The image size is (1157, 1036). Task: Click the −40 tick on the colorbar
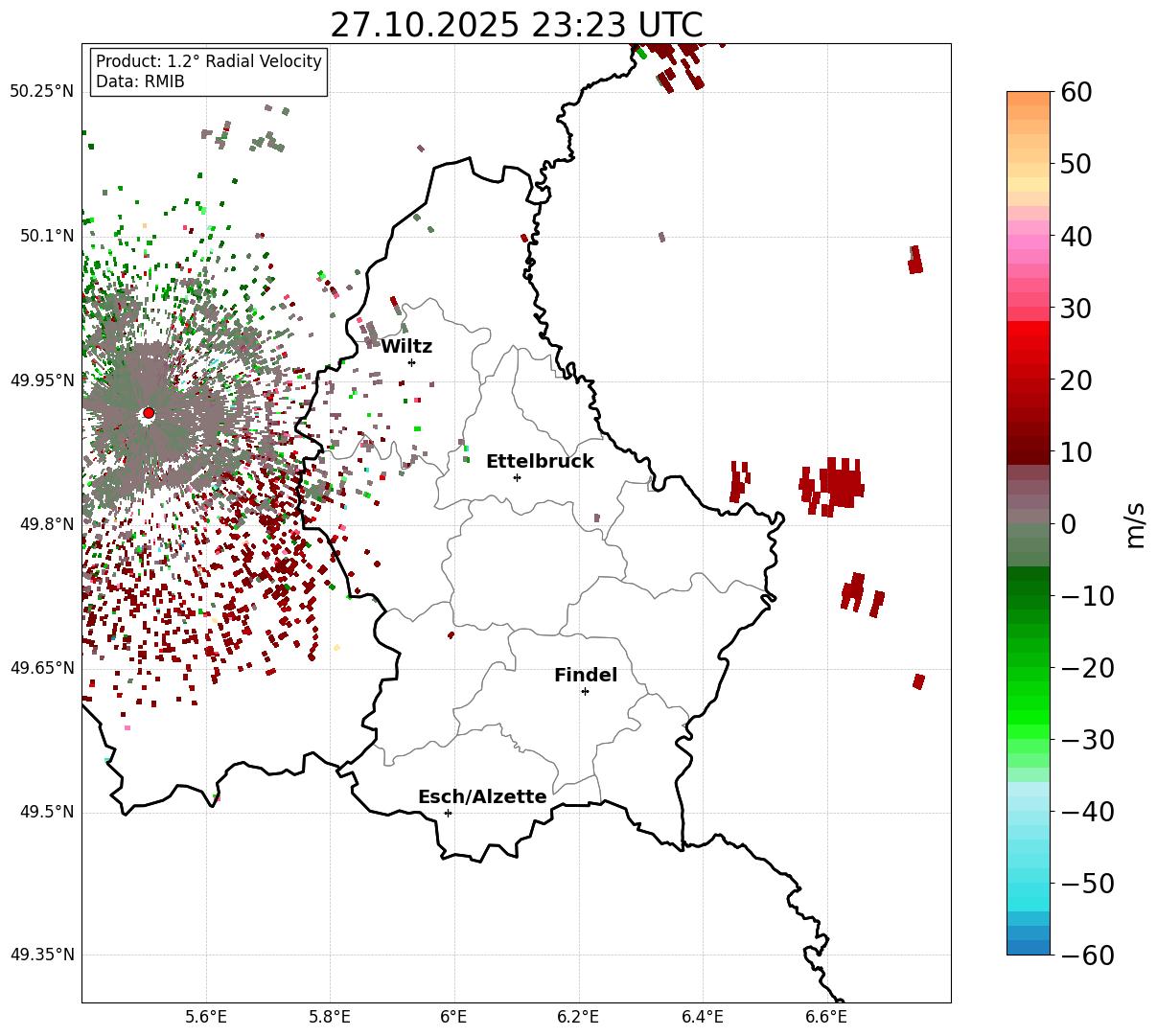(1087, 812)
